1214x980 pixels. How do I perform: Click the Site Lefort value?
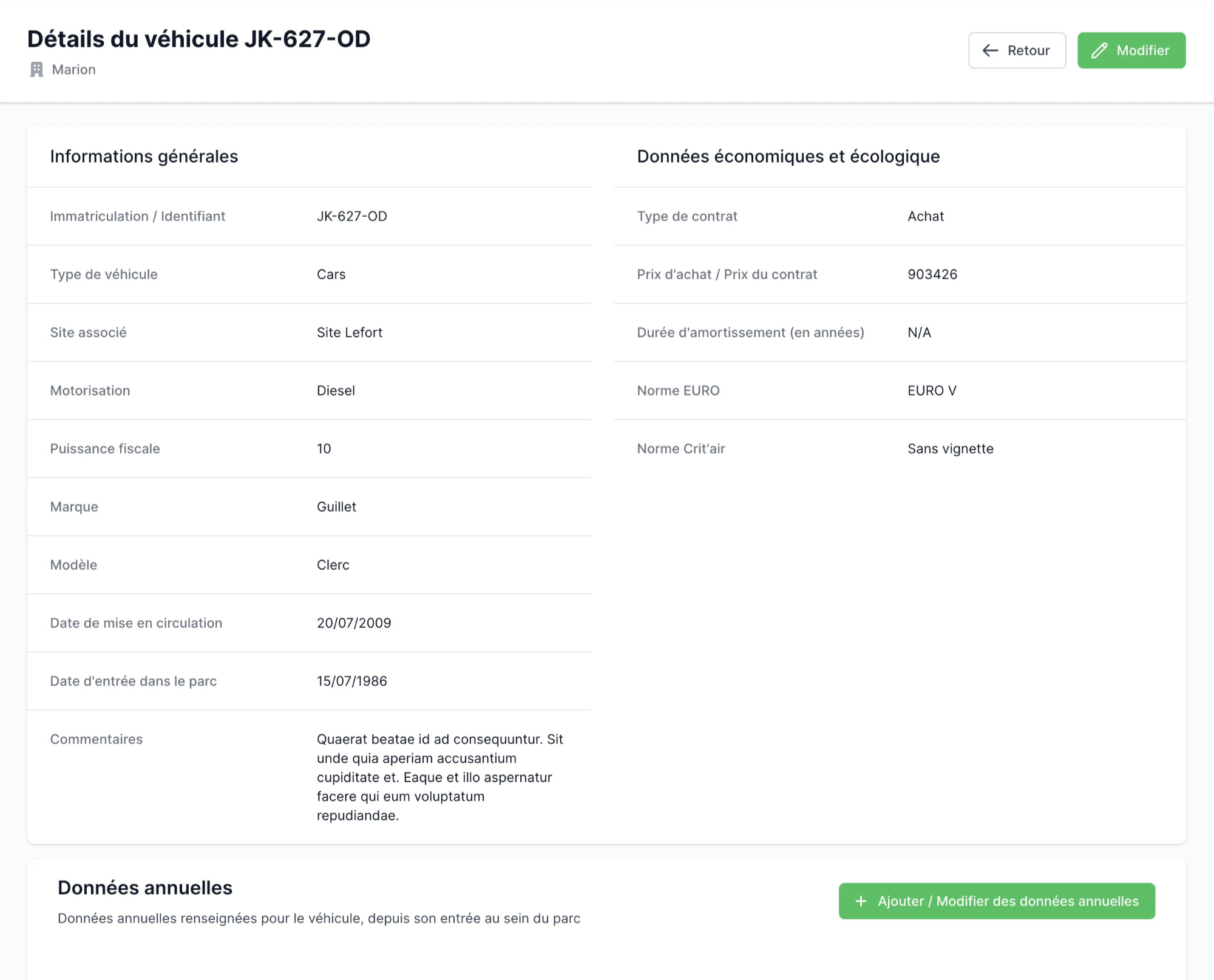349,333
